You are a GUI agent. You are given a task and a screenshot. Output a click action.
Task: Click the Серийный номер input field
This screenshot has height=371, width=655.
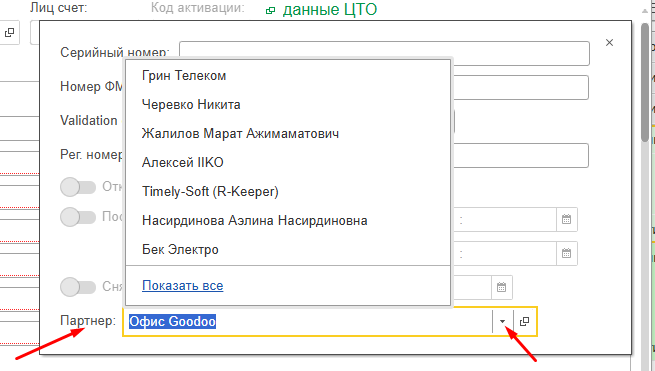384,53
